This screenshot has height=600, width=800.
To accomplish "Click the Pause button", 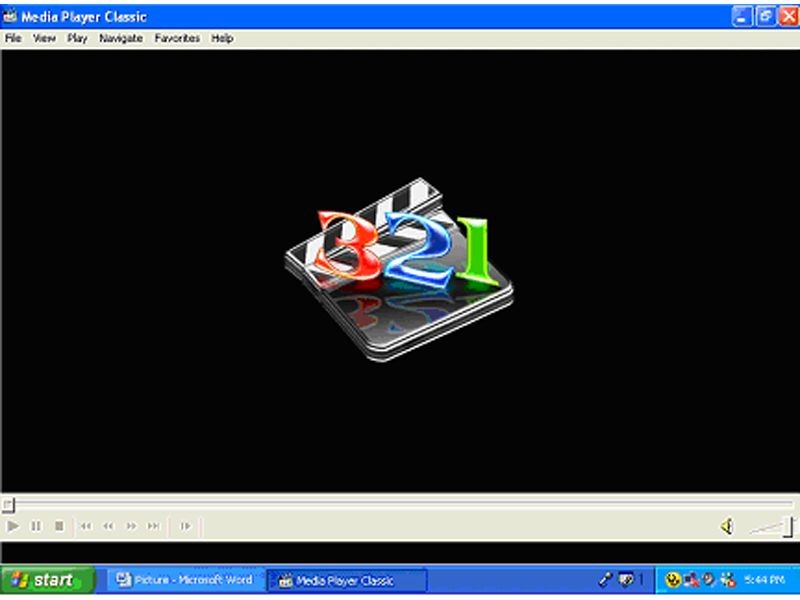I will (x=36, y=526).
